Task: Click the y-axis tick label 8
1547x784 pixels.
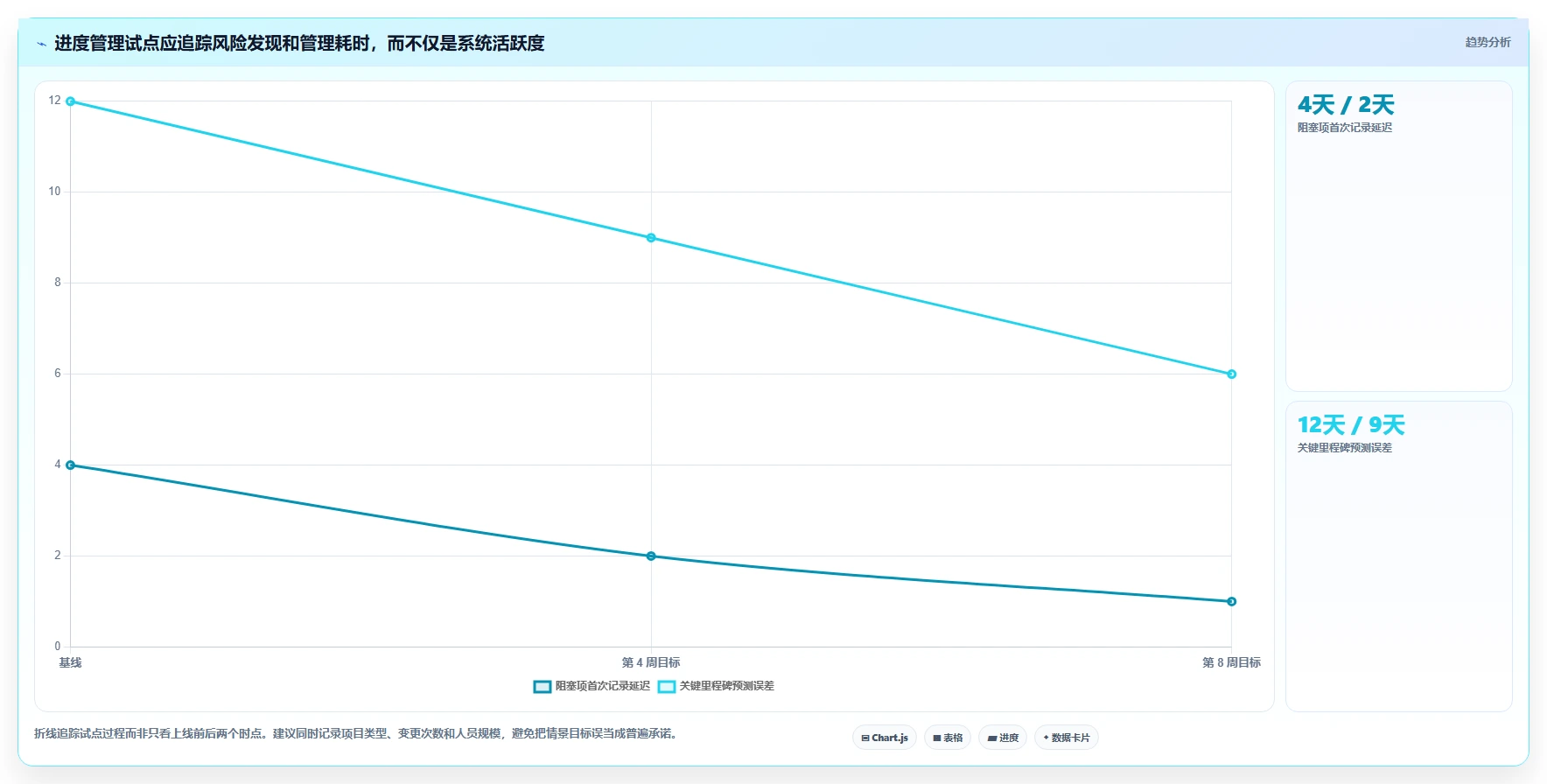Action: (58, 283)
